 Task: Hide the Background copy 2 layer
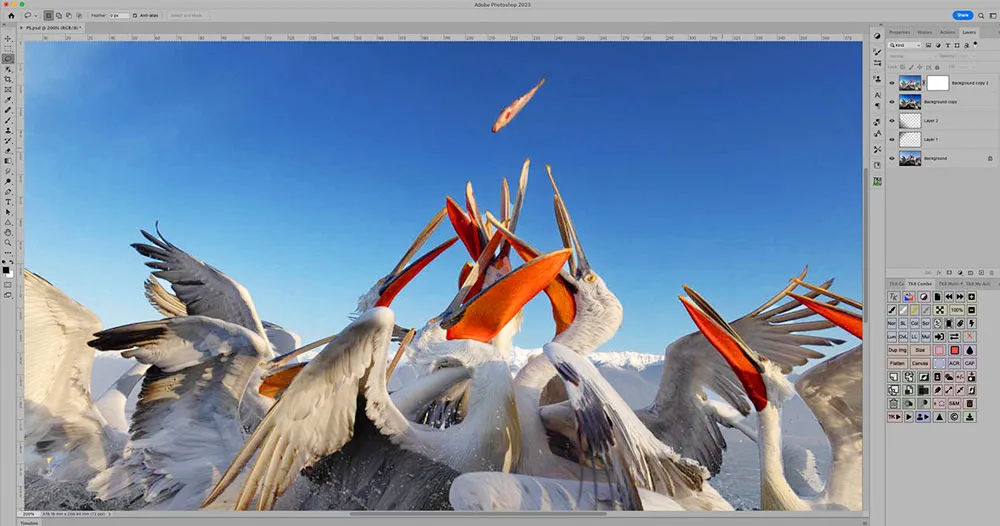coord(892,83)
